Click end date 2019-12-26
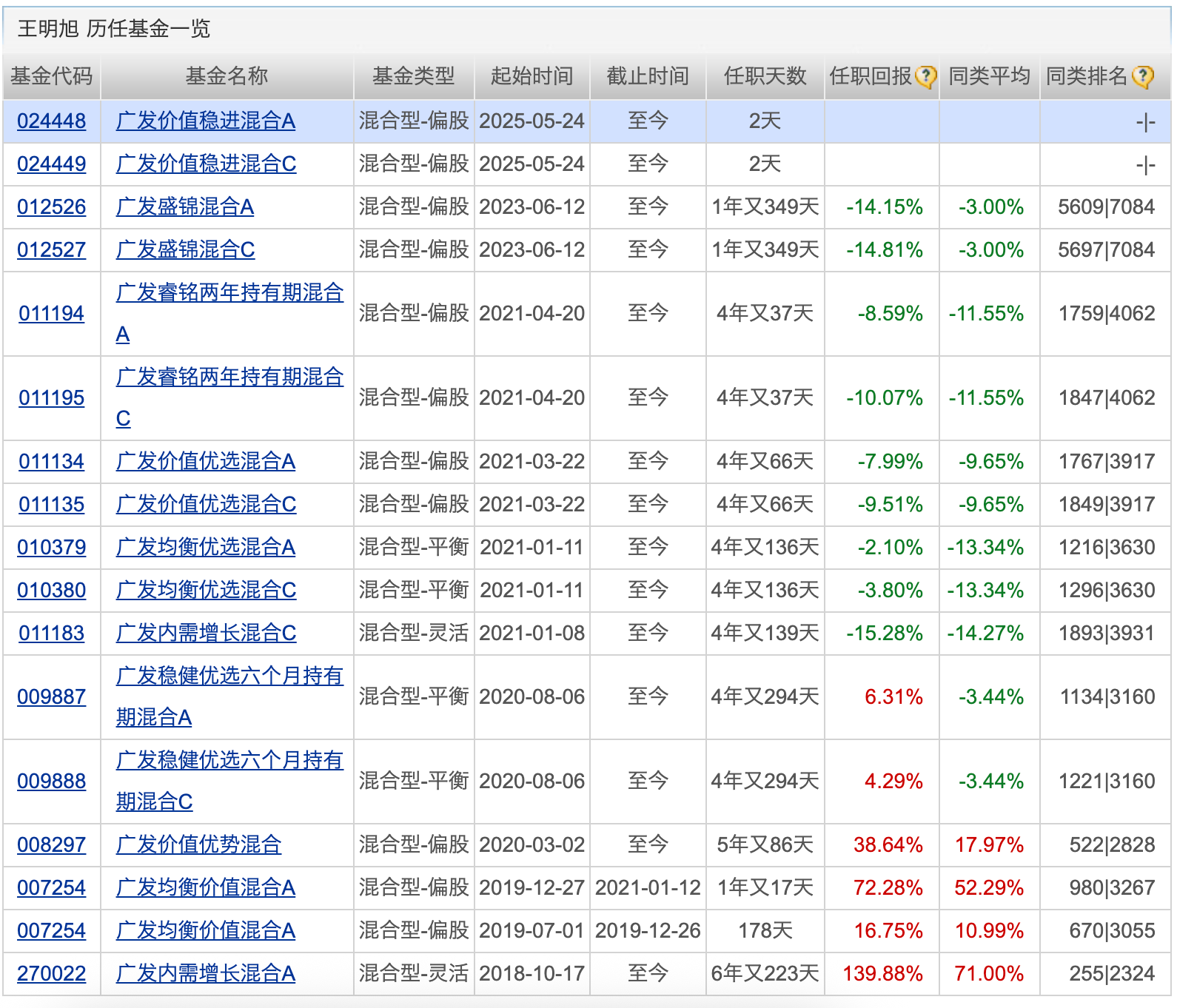The width and height of the screenshot is (1177, 1008). (x=648, y=931)
